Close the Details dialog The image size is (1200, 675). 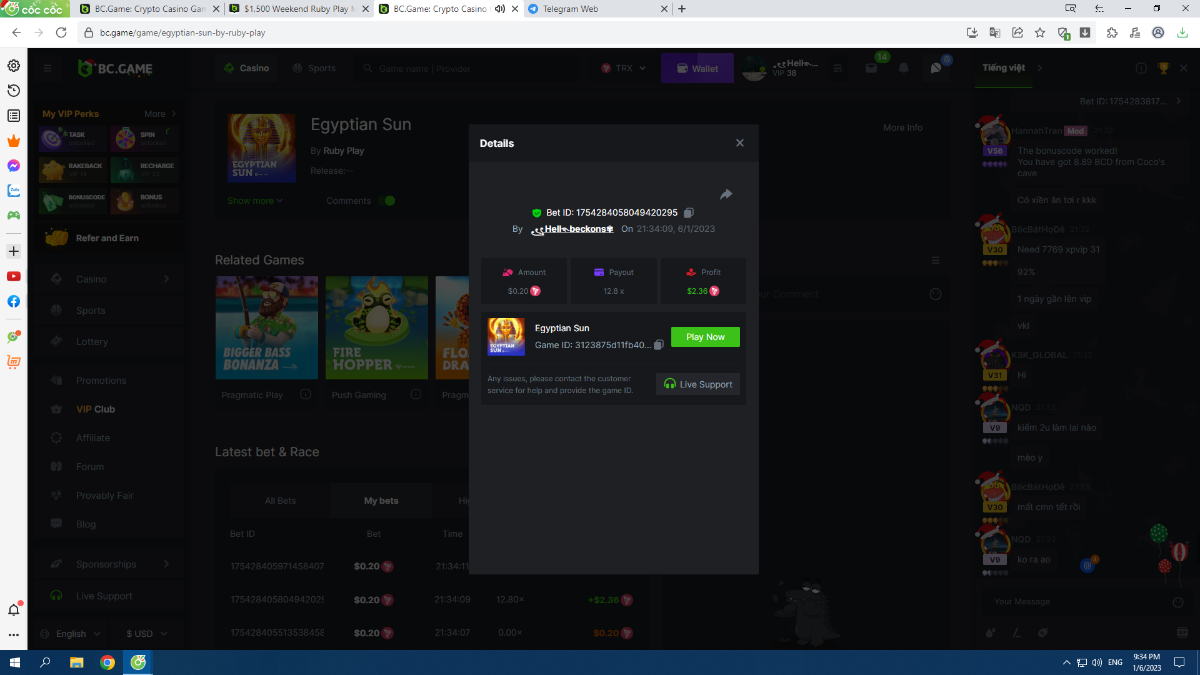click(x=740, y=143)
